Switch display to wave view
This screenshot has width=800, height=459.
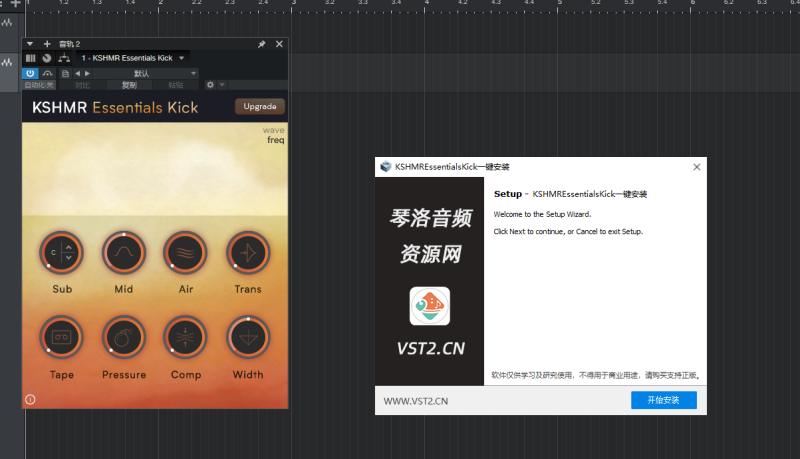point(273,130)
